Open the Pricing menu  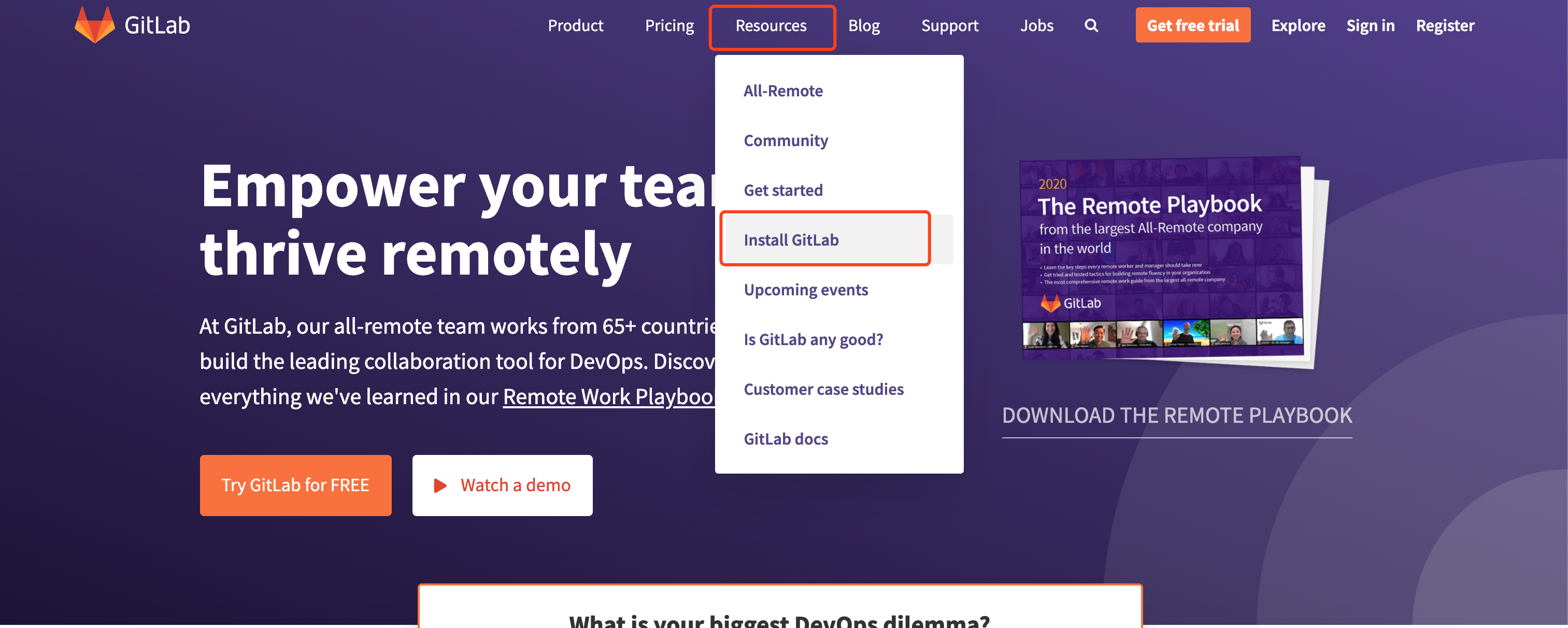point(669,25)
